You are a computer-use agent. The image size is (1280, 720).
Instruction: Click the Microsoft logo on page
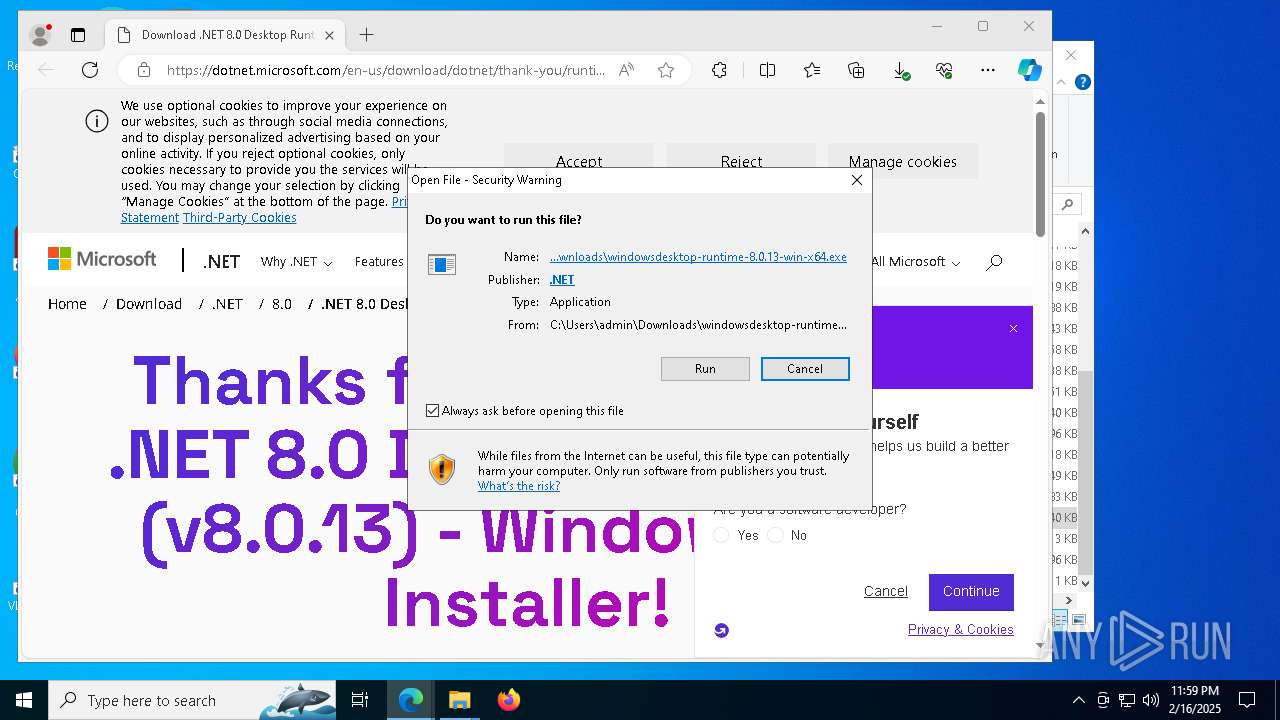click(x=102, y=259)
